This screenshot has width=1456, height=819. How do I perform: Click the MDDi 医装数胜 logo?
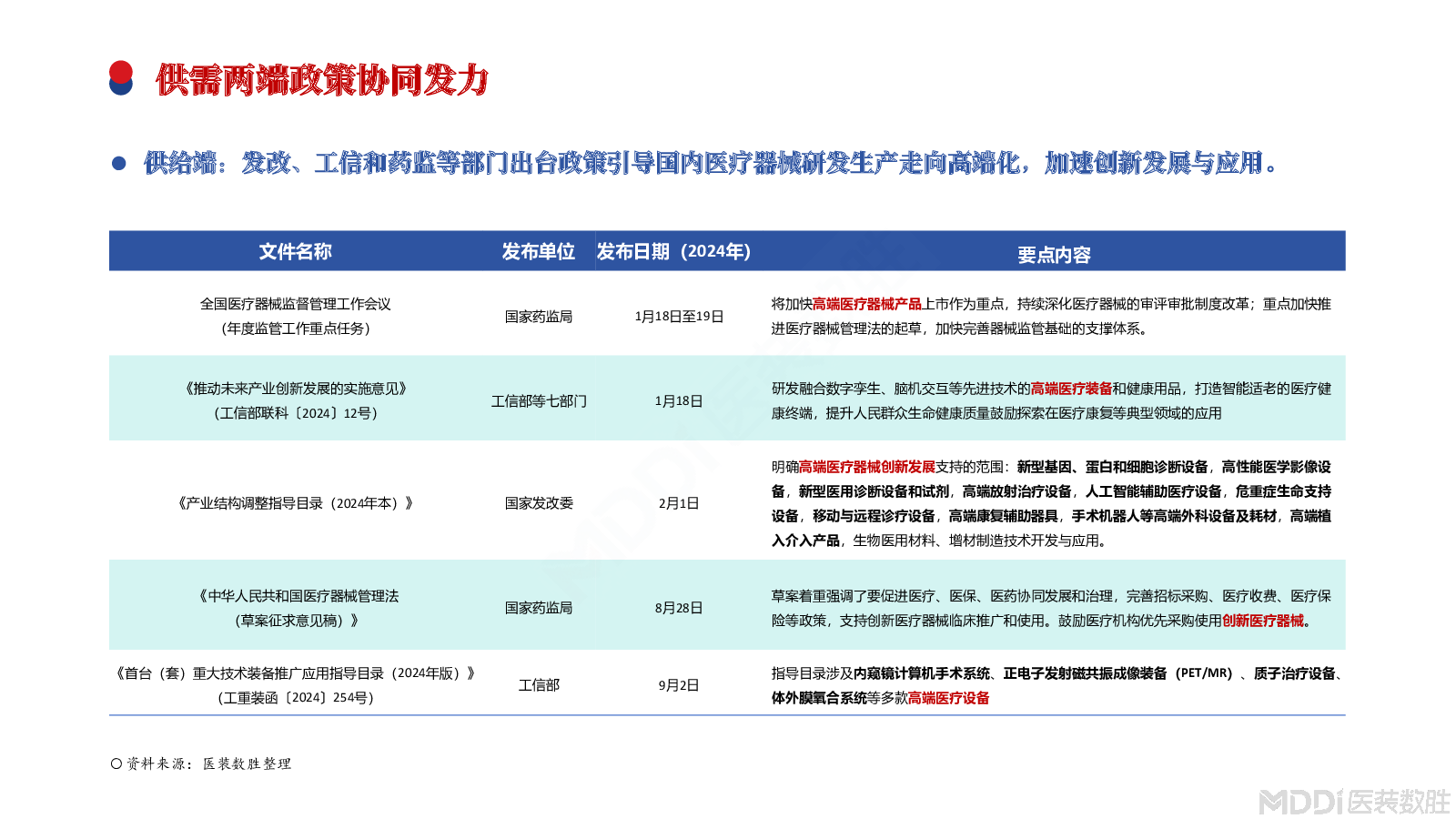click(x=1354, y=802)
